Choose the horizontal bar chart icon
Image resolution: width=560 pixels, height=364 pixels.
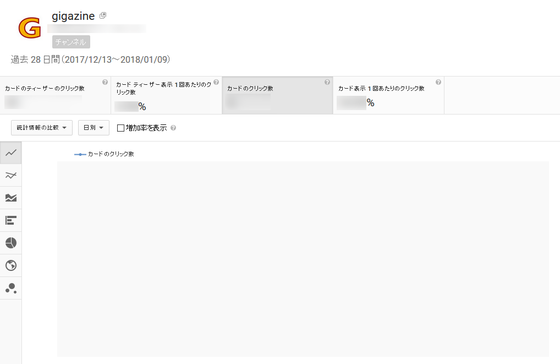(11, 220)
